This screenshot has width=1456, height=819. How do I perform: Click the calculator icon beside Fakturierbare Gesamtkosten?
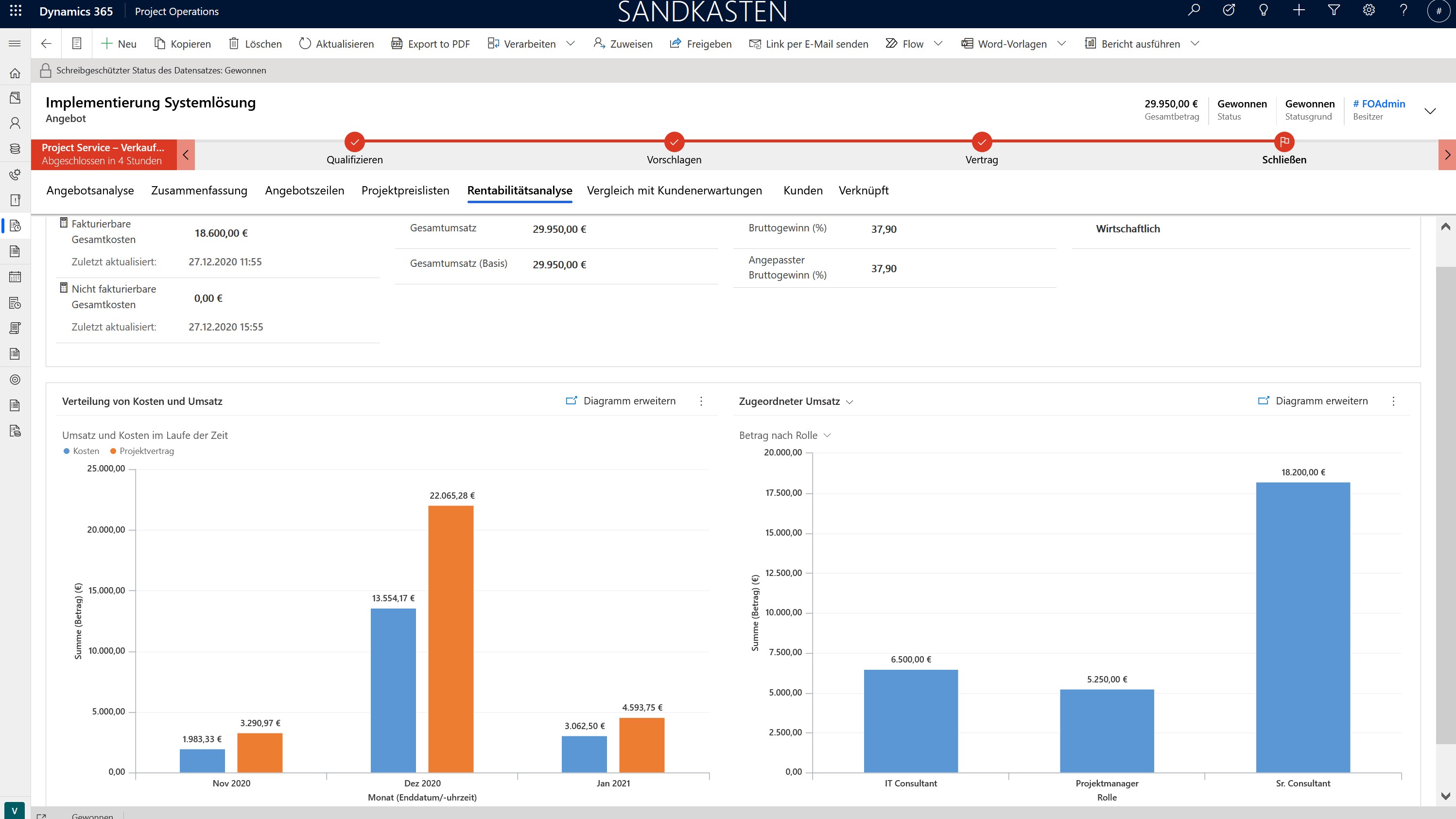(64, 223)
